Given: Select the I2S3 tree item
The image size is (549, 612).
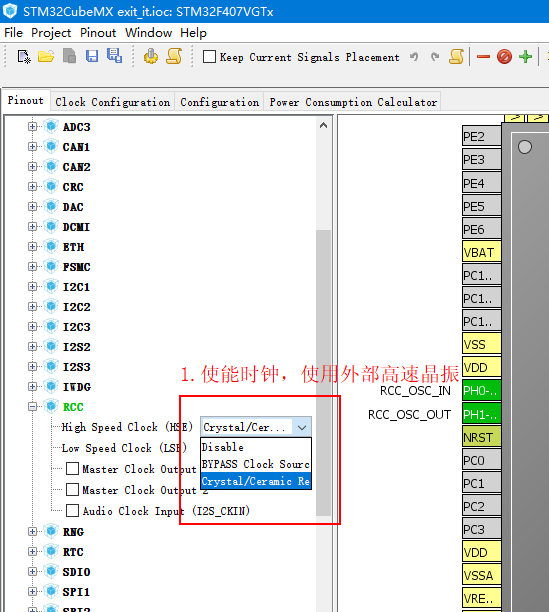Looking at the screenshot, I should click(76, 366).
